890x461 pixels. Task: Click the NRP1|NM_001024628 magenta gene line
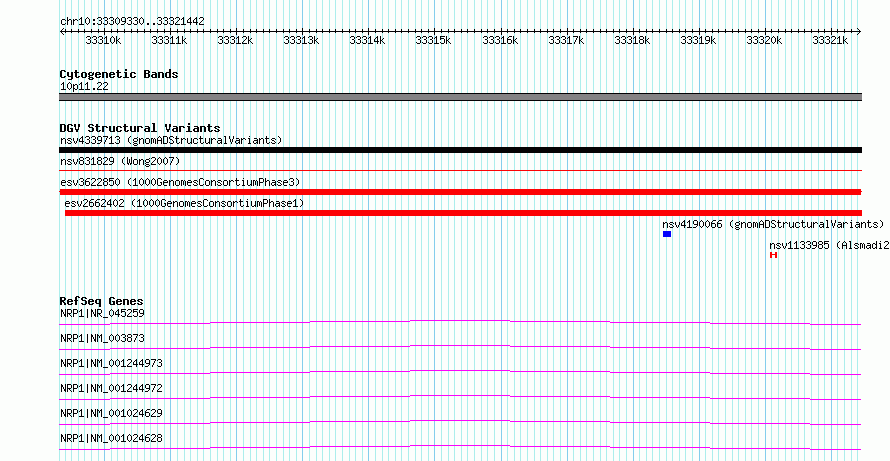click(460, 447)
